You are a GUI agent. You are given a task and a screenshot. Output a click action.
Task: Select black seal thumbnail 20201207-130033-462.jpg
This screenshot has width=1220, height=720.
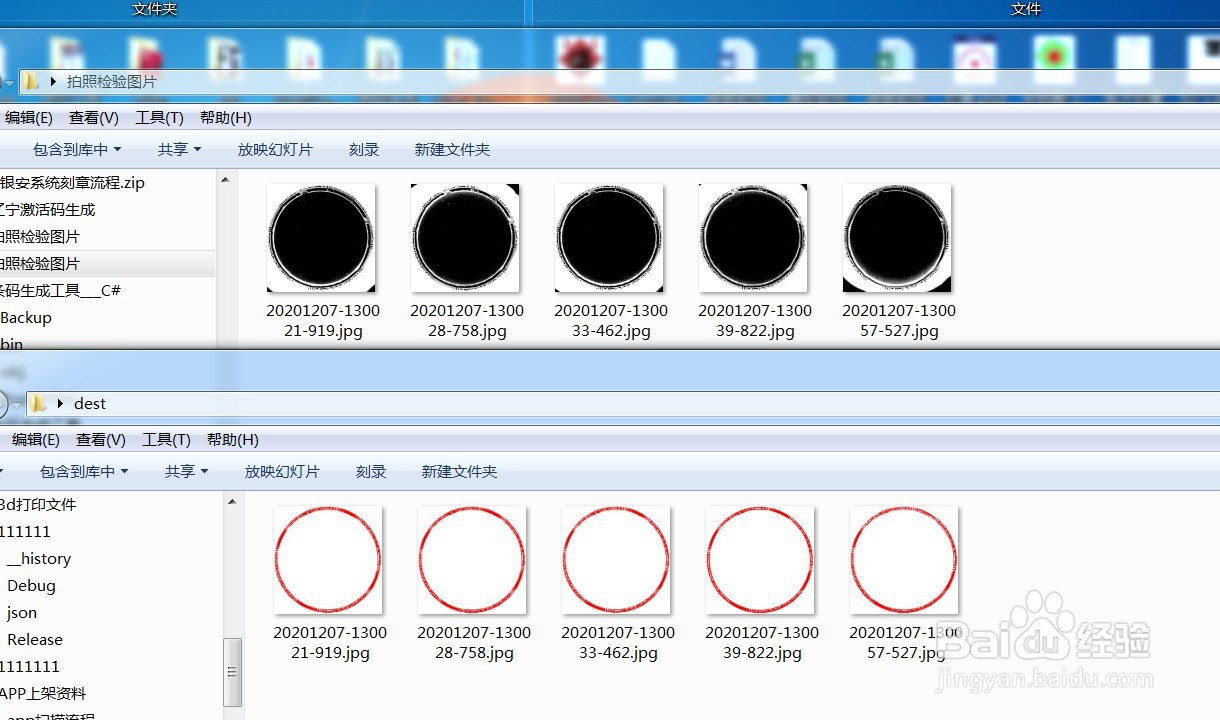[x=609, y=238]
